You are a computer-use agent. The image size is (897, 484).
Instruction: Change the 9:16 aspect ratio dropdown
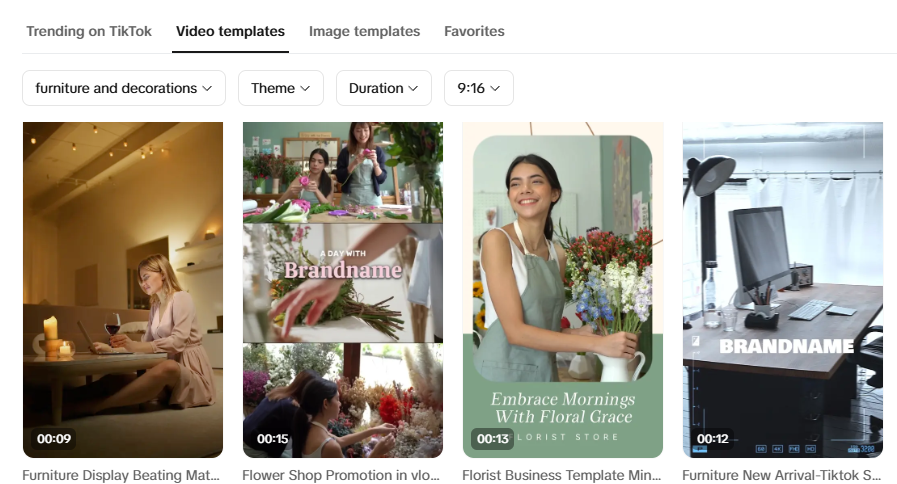click(479, 88)
